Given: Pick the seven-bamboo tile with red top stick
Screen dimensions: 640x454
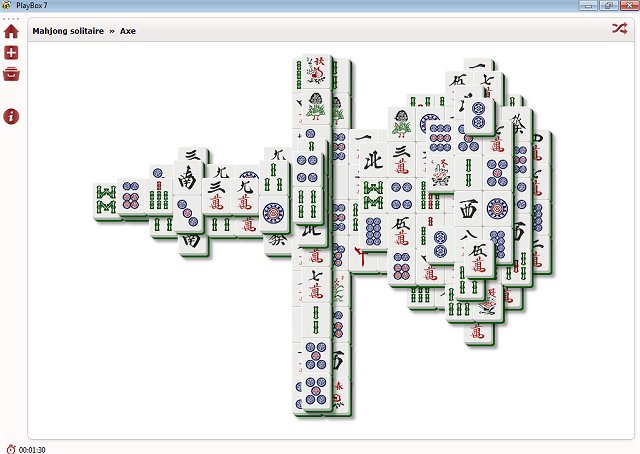Looking at the screenshot, I should pos(160,196).
